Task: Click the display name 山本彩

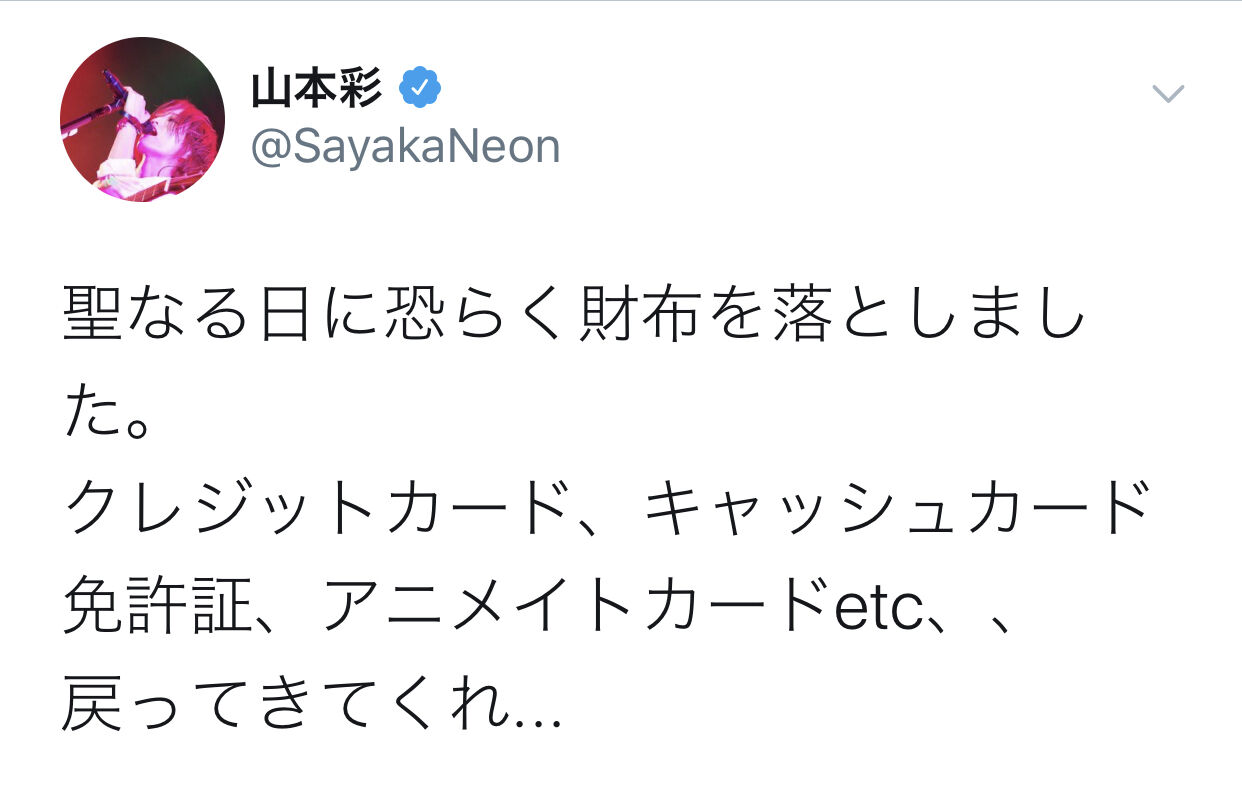Action: point(316,91)
